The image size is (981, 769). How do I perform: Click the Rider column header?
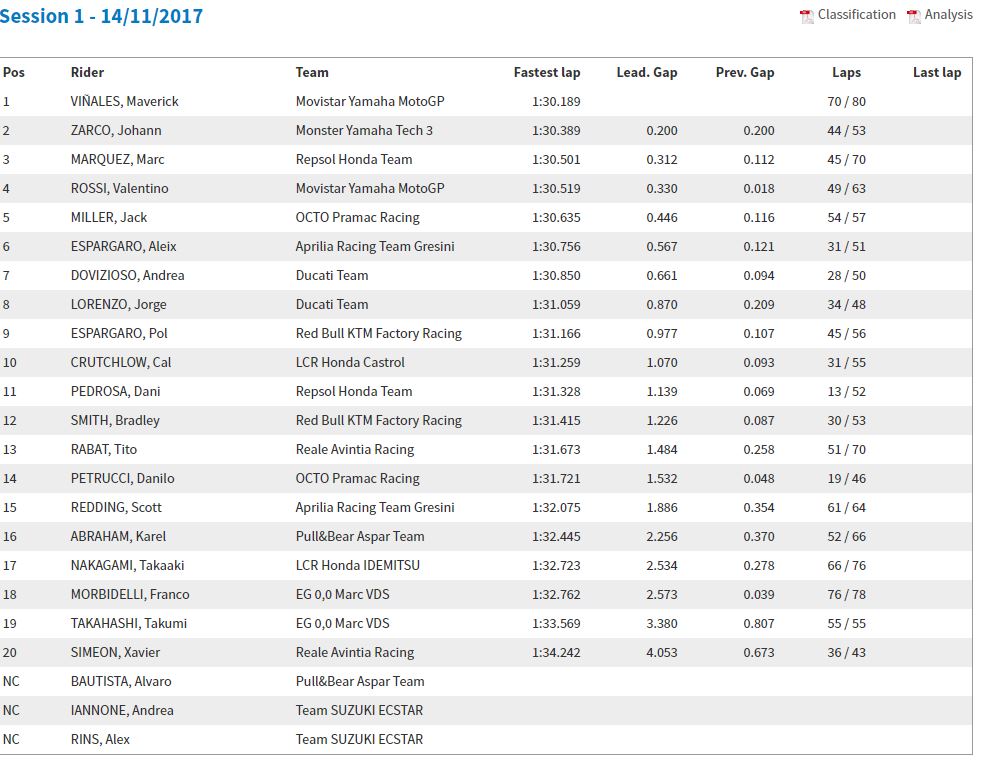[88, 73]
